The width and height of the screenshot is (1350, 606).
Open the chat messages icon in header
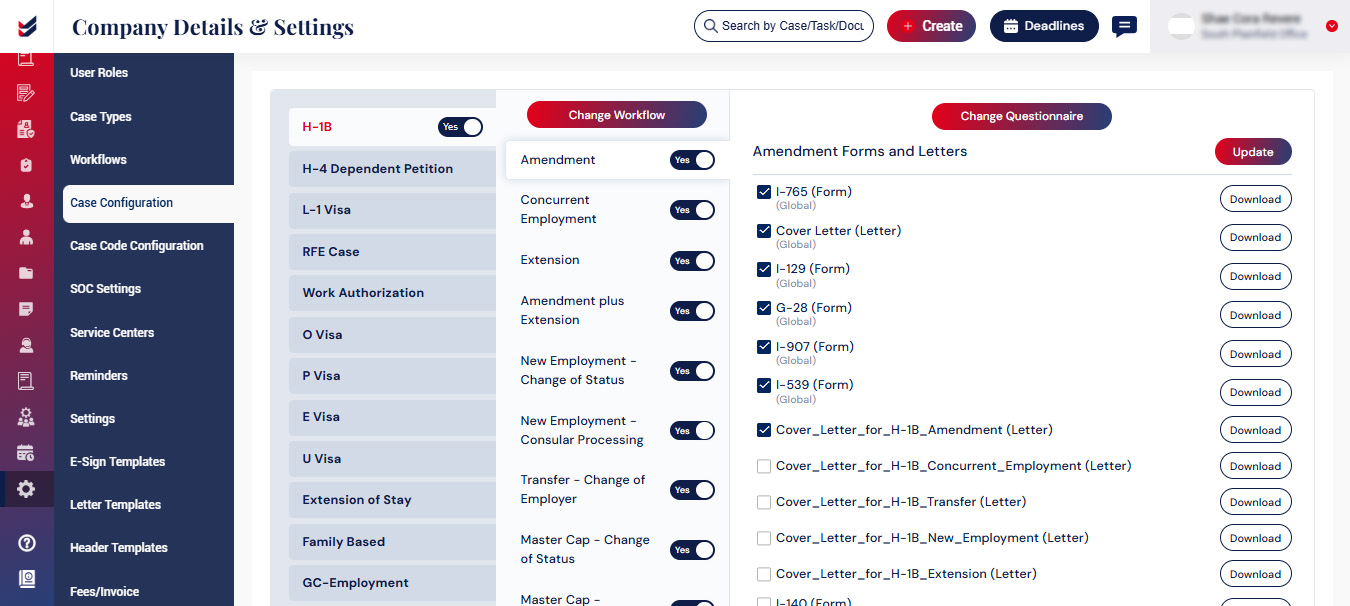click(1125, 27)
